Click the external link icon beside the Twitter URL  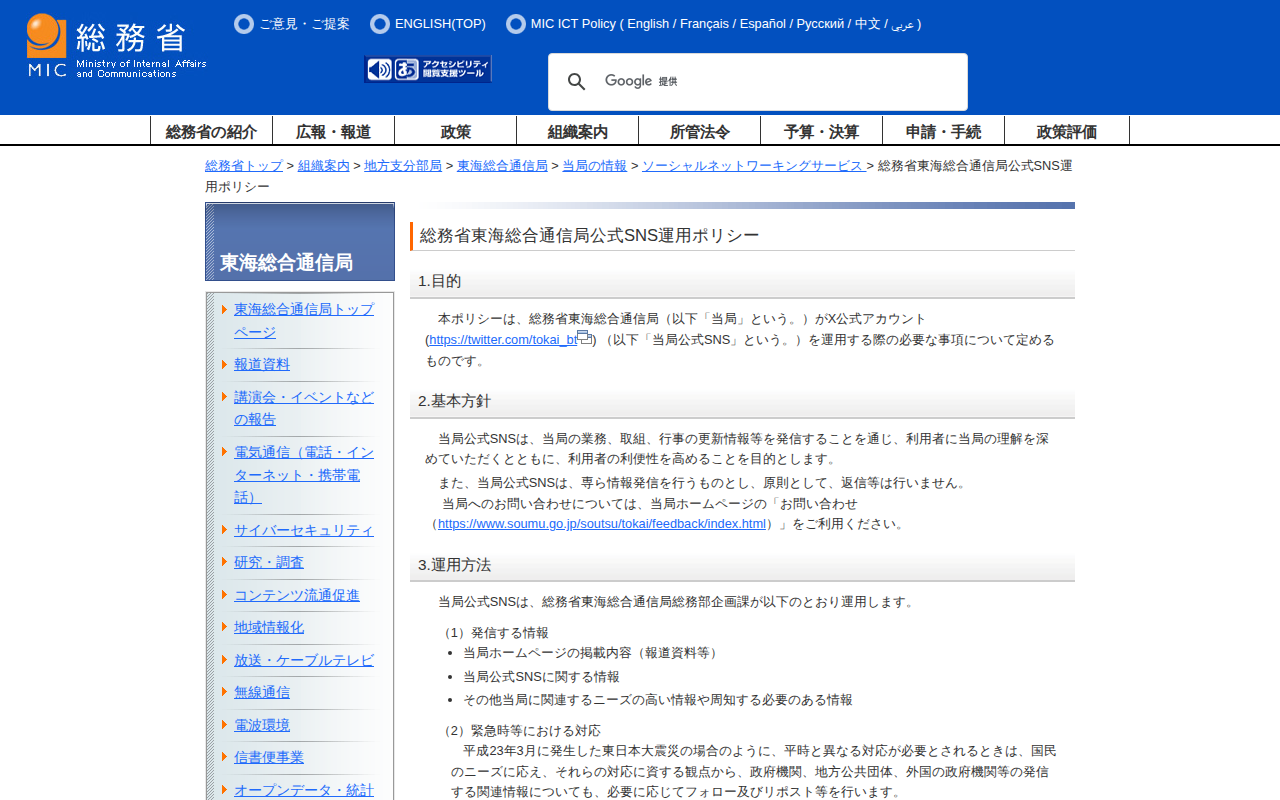(x=584, y=337)
